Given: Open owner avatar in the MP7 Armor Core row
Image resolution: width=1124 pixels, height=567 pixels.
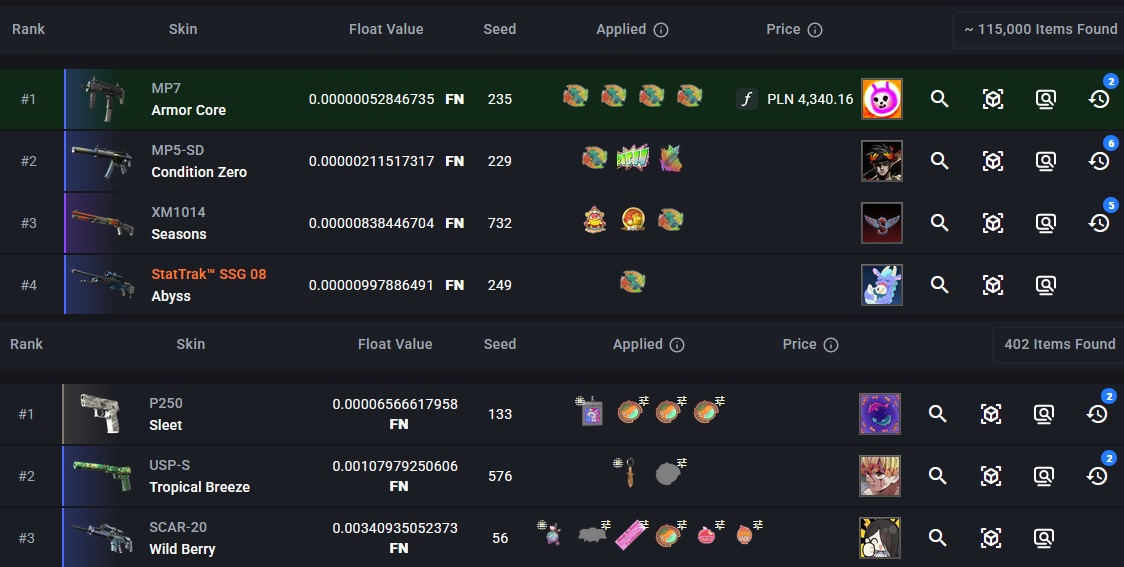Looking at the screenshot, I should [x=882, y=99].
